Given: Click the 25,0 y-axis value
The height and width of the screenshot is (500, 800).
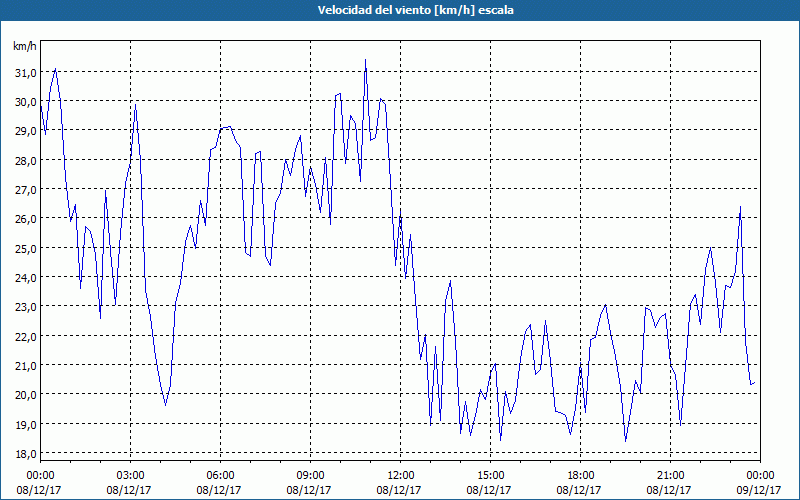Looking at the screenshot, I should (26, 248).
